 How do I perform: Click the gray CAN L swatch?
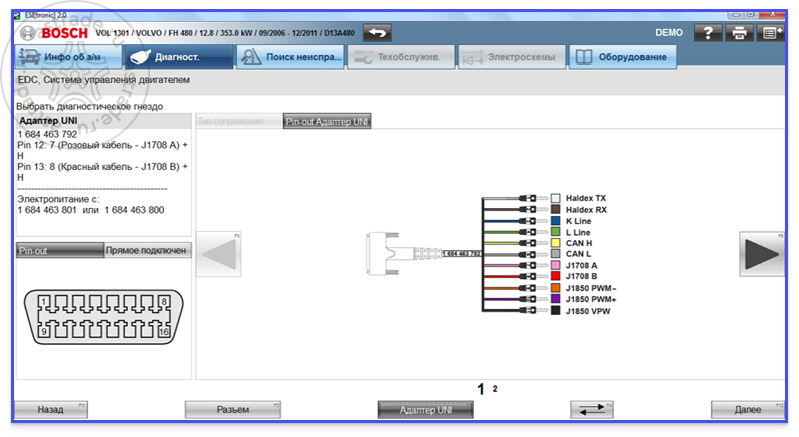[555, 254]
